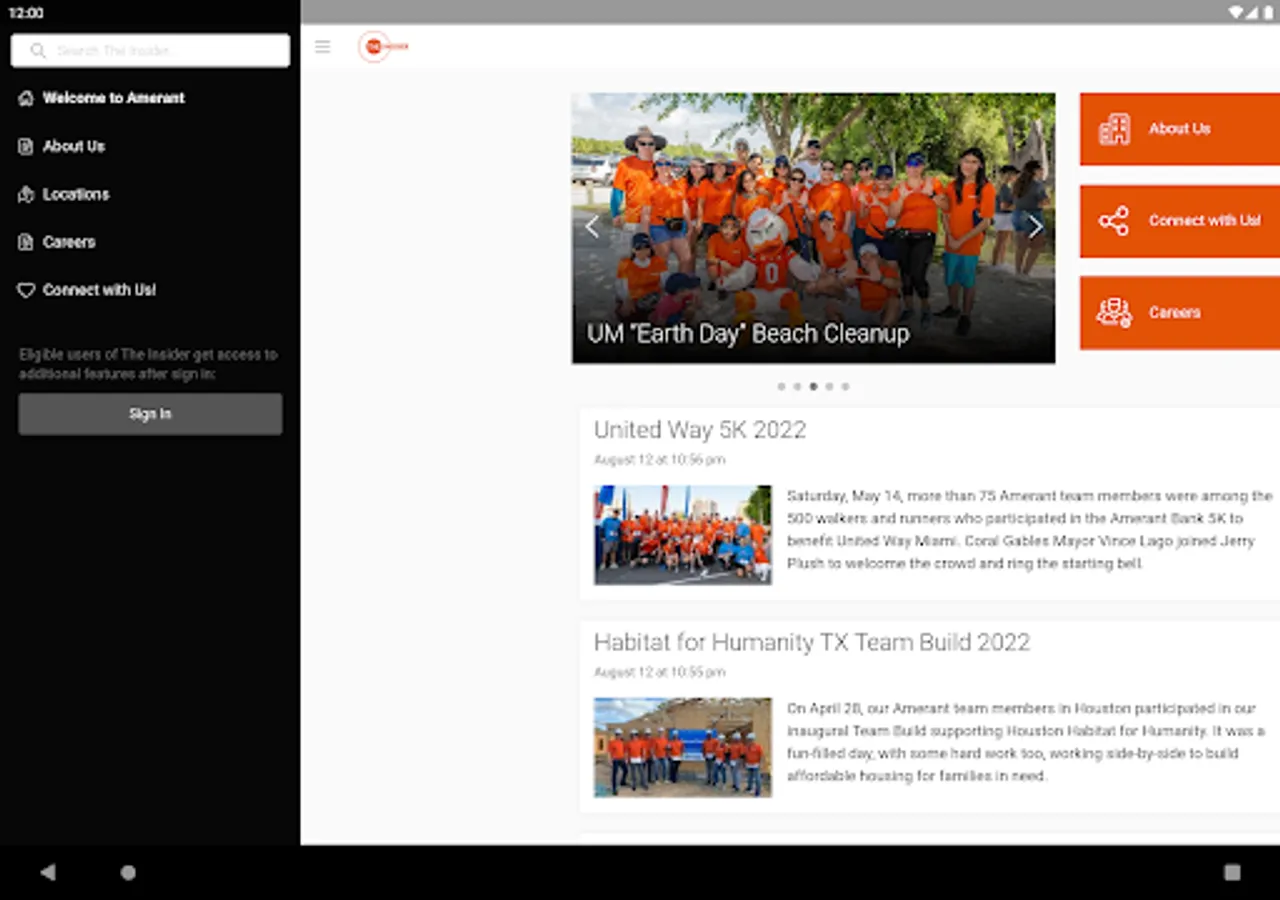
Task: Click the people icon on Careers tile
Action: (x=1114, y=313)
